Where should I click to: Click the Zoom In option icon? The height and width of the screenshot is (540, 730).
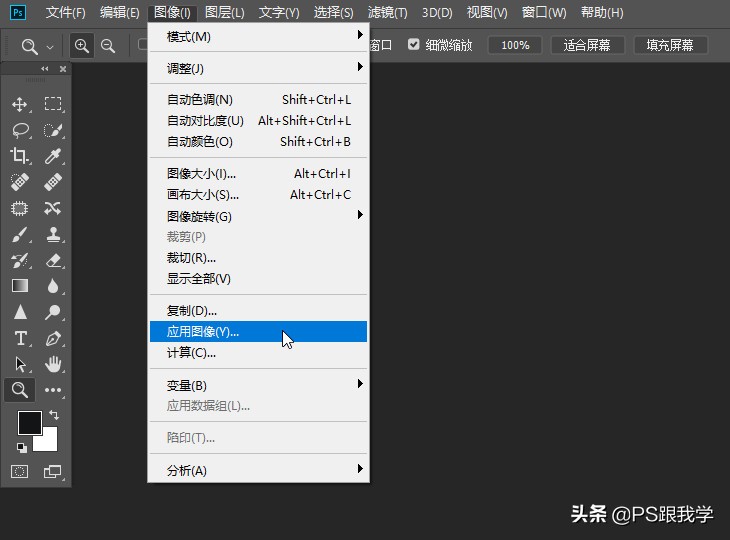tap(82, 46)
